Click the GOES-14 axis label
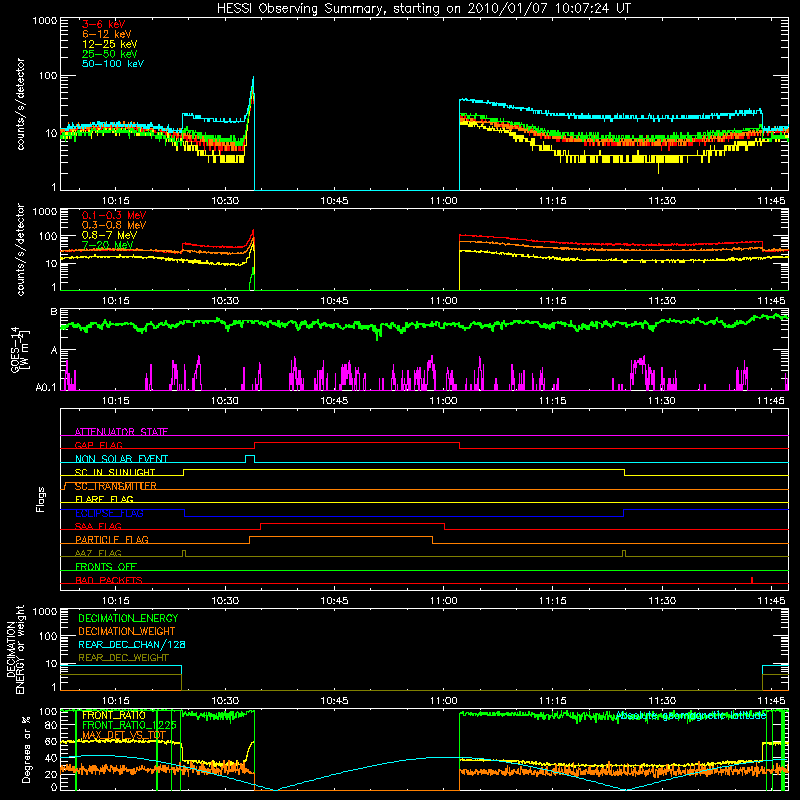Screen dimensions: 800x800 coord(19,349)
